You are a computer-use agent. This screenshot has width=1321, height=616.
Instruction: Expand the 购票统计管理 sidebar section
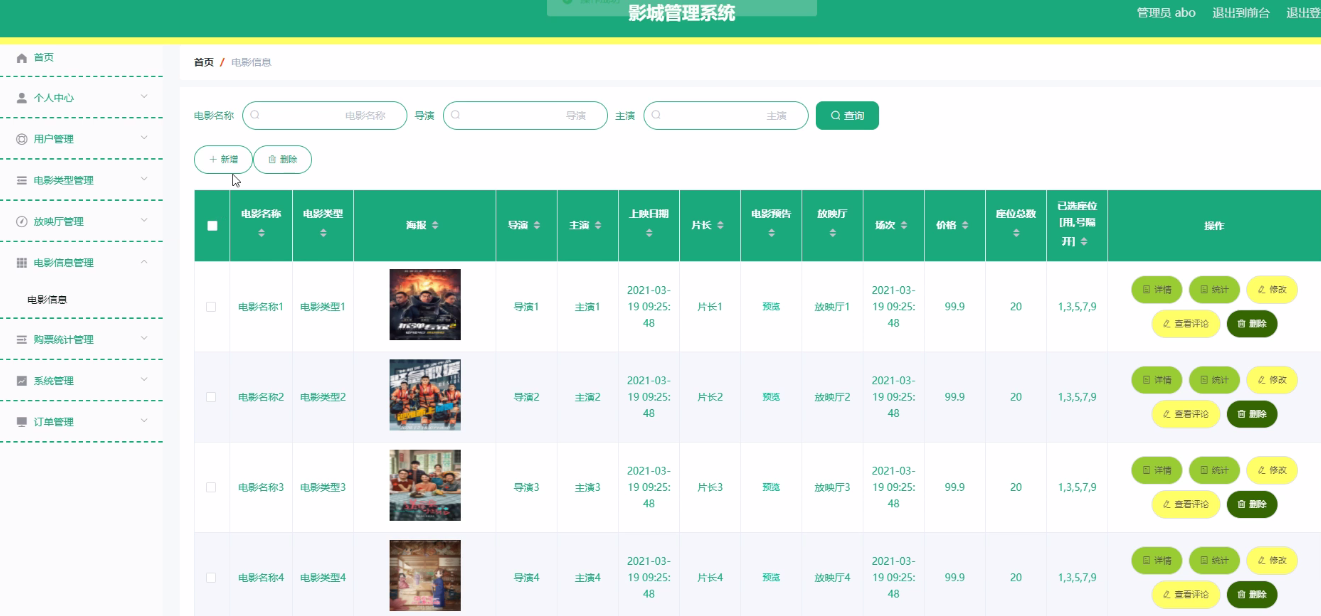pyautogui.click(x=144, y=340)
